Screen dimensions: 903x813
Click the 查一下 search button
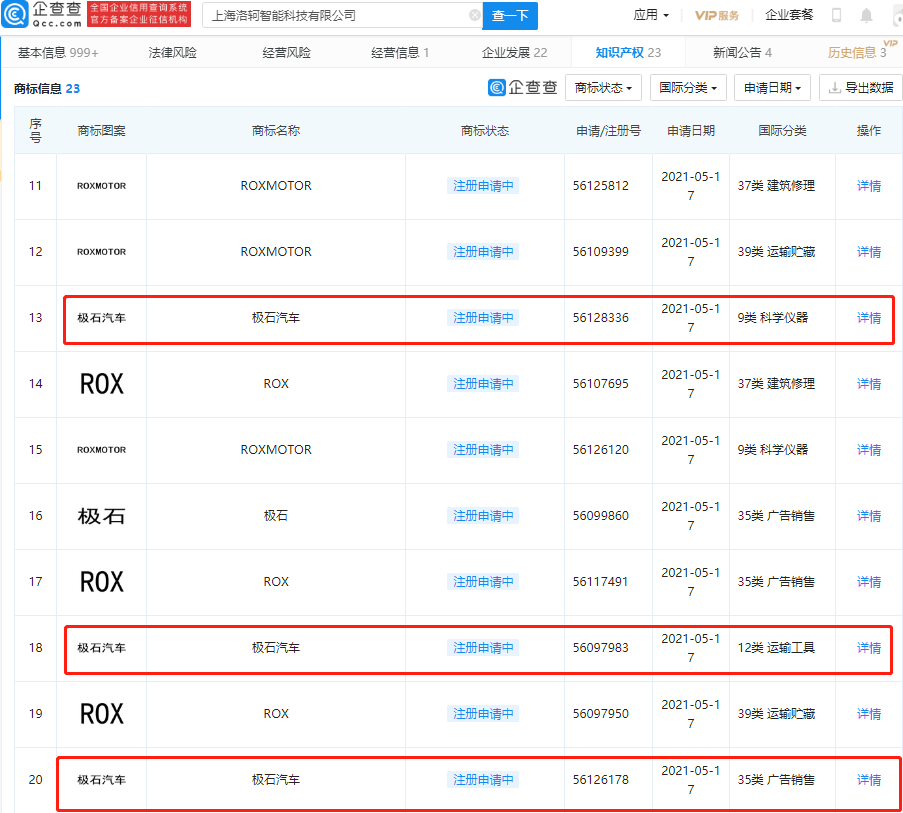(x=510, y=16)
